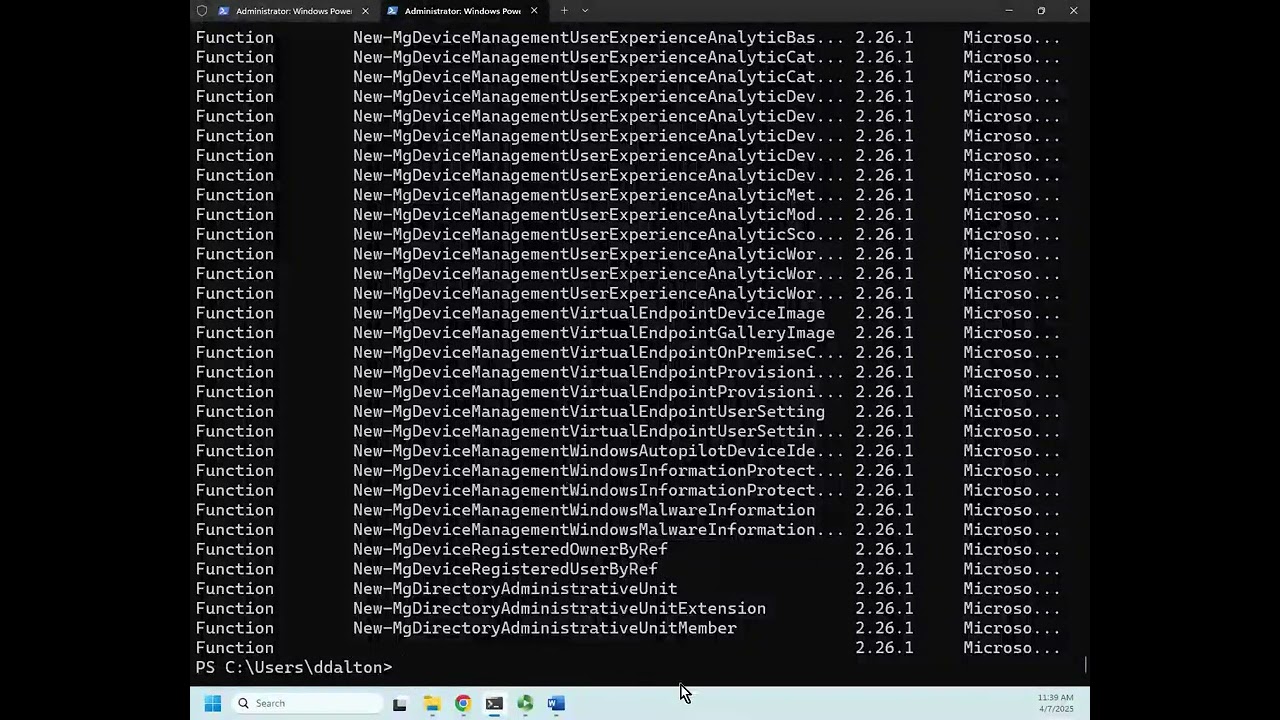The width and height of the screenshot is (1280, 720).
Task: Launch Google Chrome from the taskbar
Action: click(463, 704)
